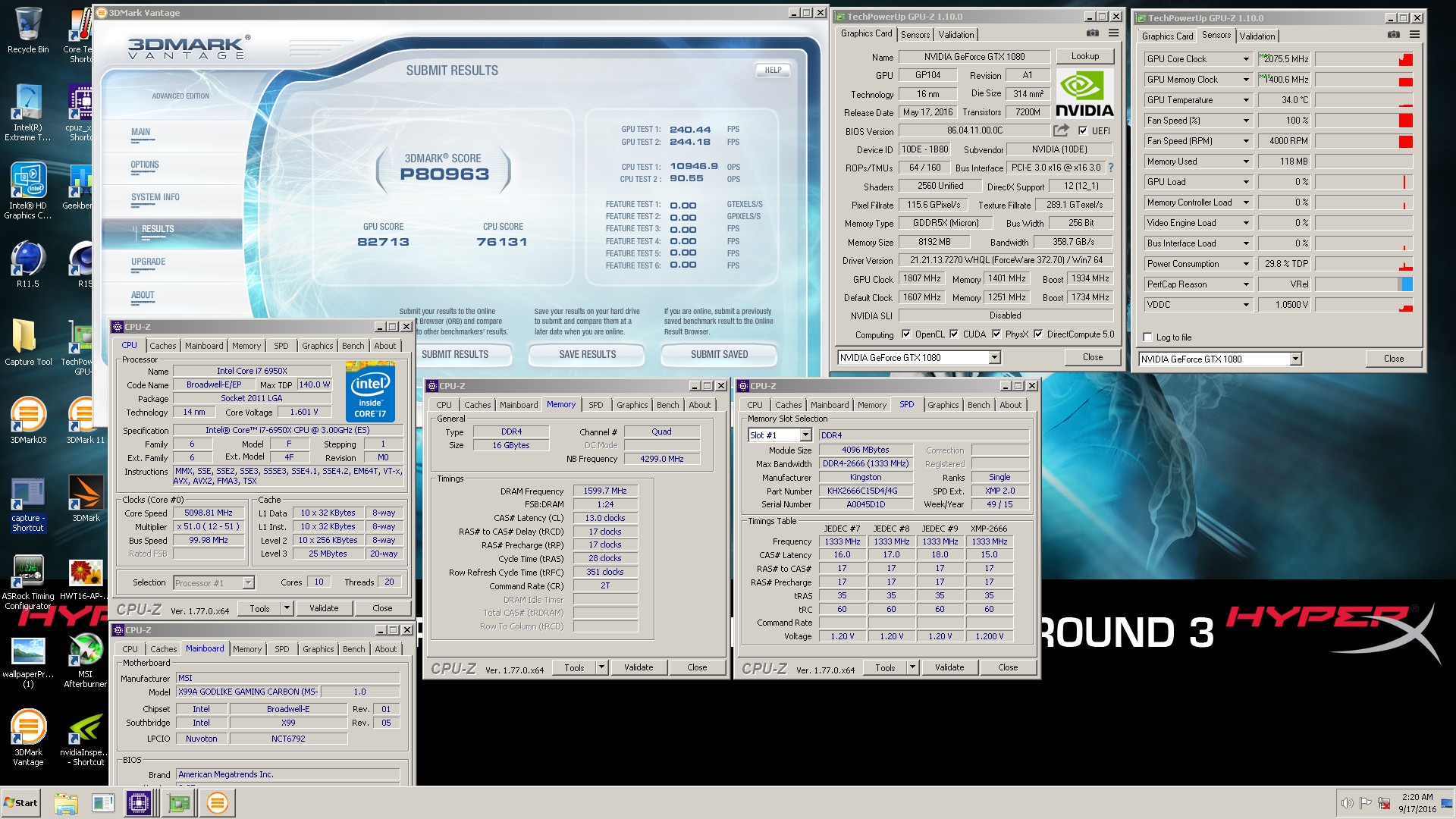Click the GPU Core Clock sensor graph
This screenshot has width=1456, height=819.
pos(1363,59)
